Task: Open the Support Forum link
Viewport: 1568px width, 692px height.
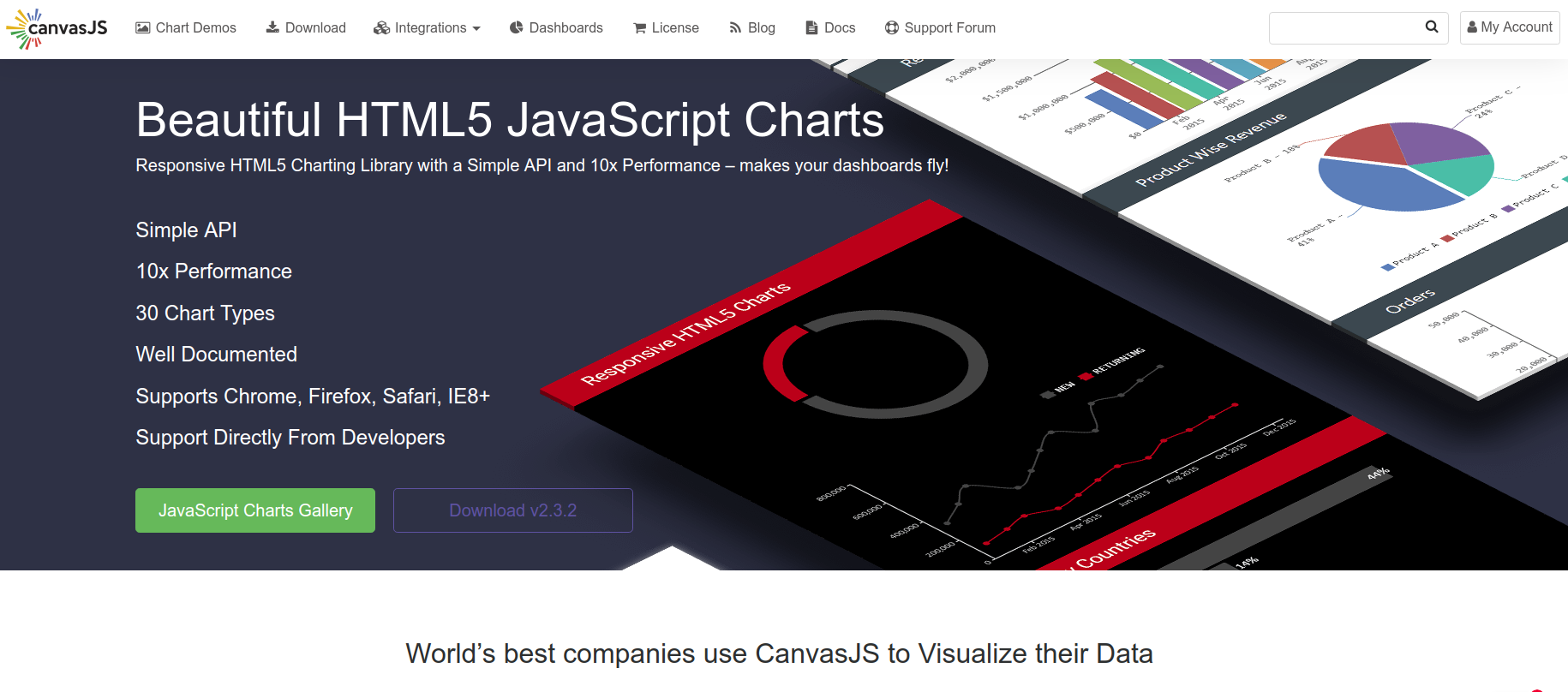Action: (x=949, y=28)
